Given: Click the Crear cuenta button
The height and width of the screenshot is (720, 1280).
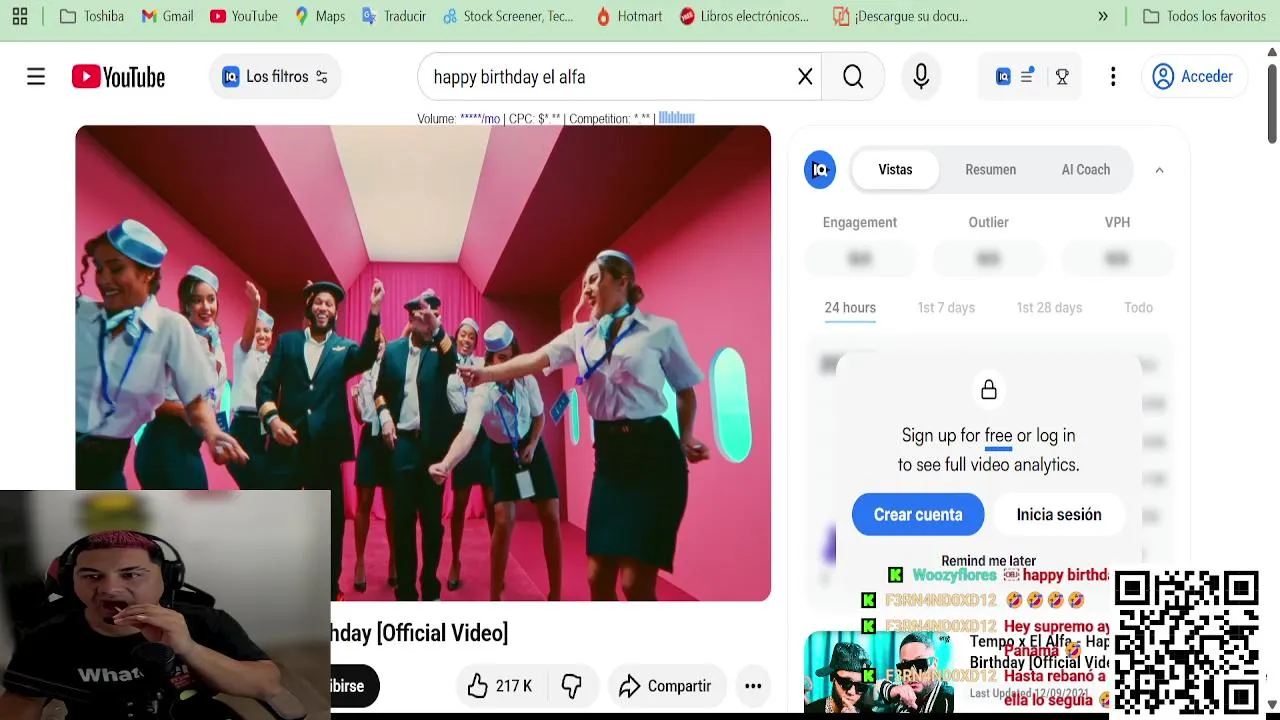Looking at the screenshot, I should (x=918, y=515).
